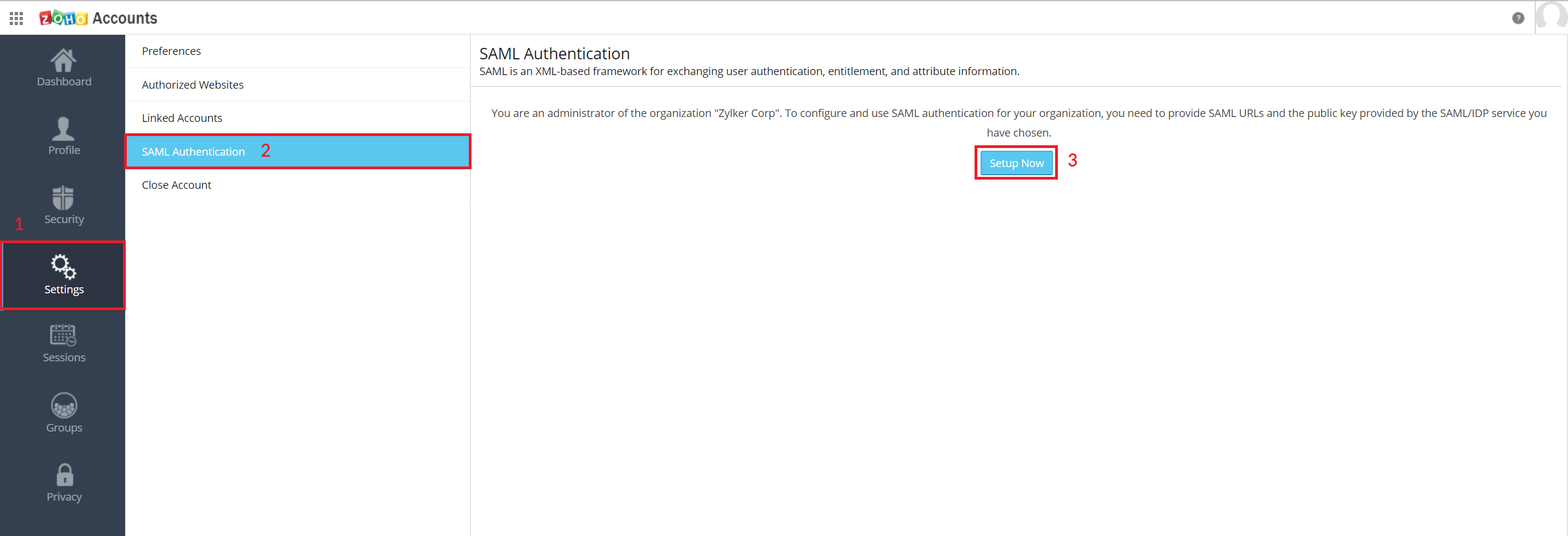View your Linked Accounts
The width and height of the screenshot is (1568, 536).
pos(181,118)
